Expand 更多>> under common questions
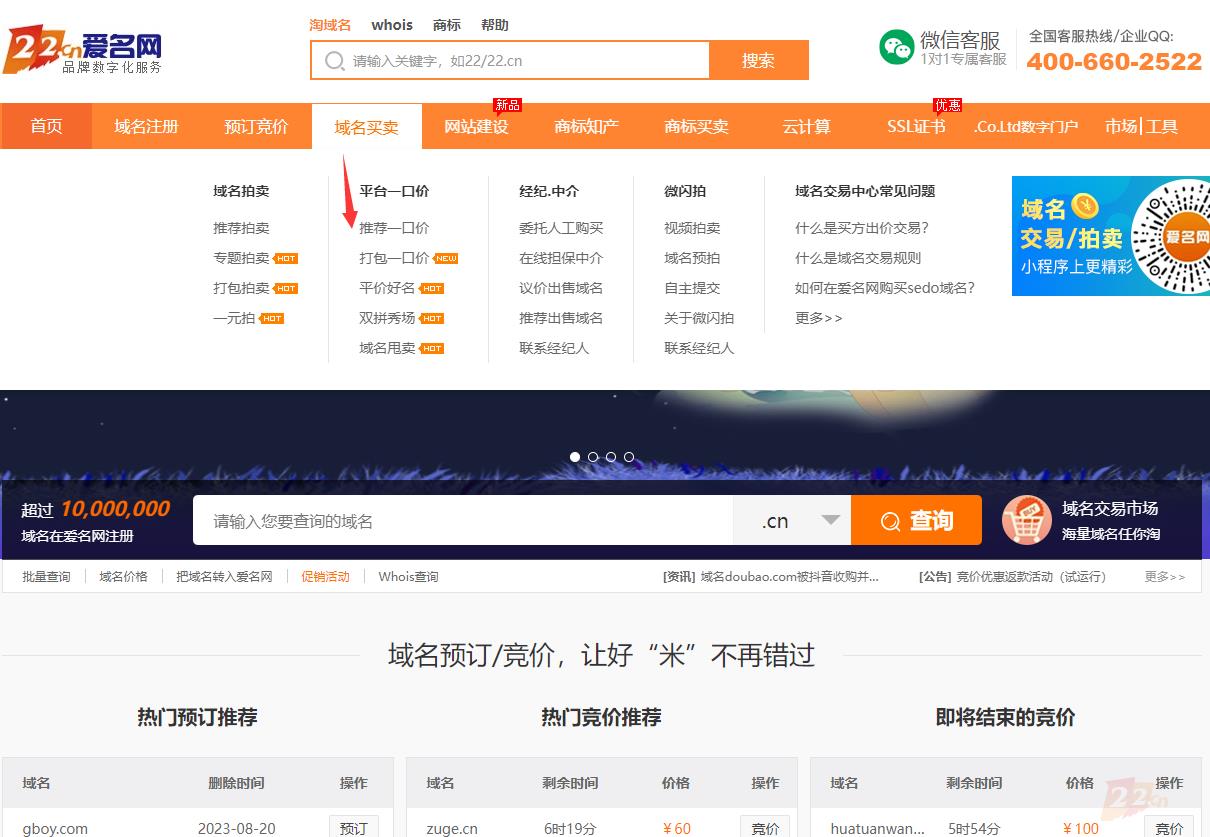This screenshot has height=837, width=1210. pyautogui.click(x=818, y=318)
